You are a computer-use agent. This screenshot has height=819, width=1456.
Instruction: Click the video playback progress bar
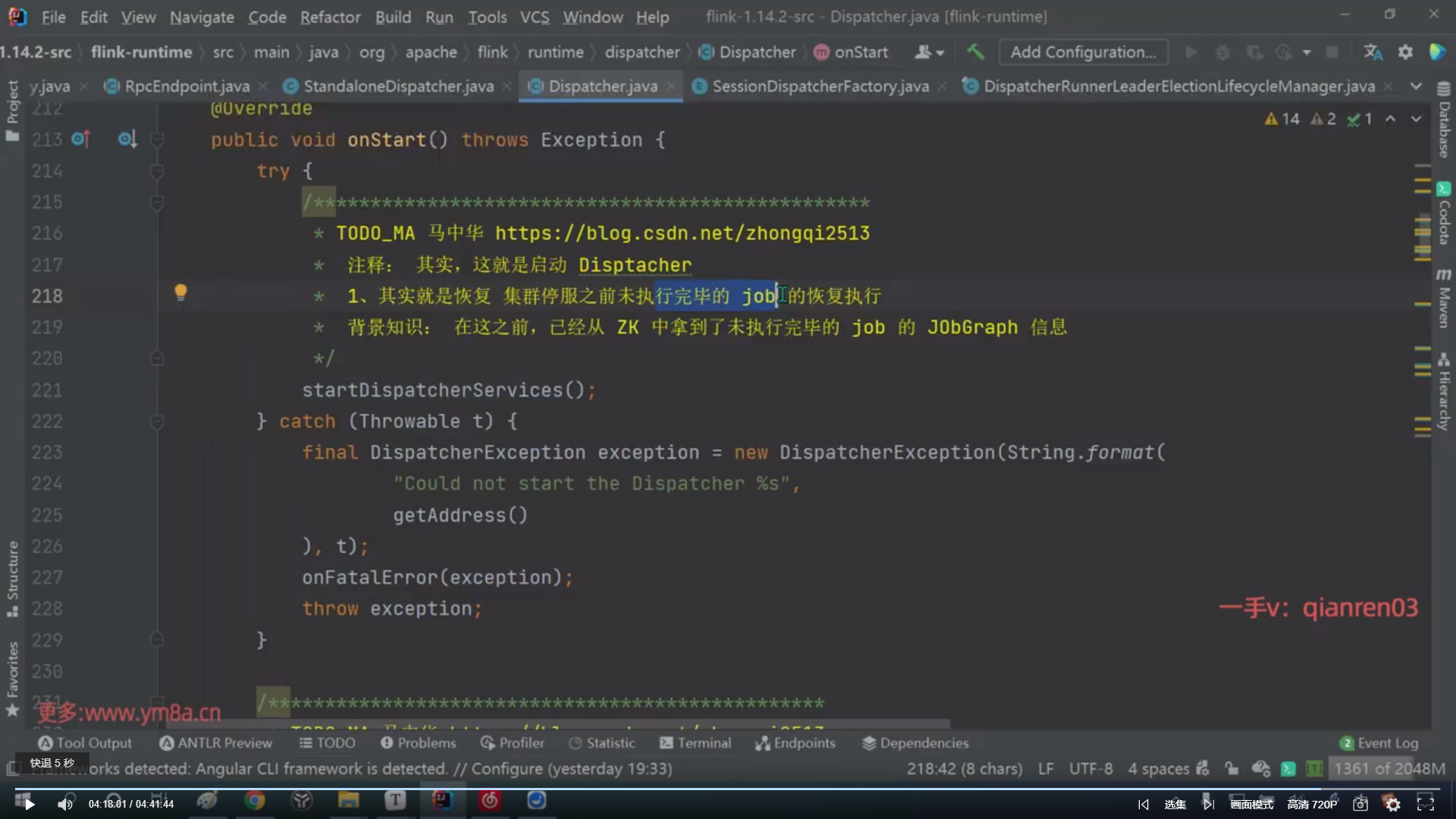coord(728,788)
